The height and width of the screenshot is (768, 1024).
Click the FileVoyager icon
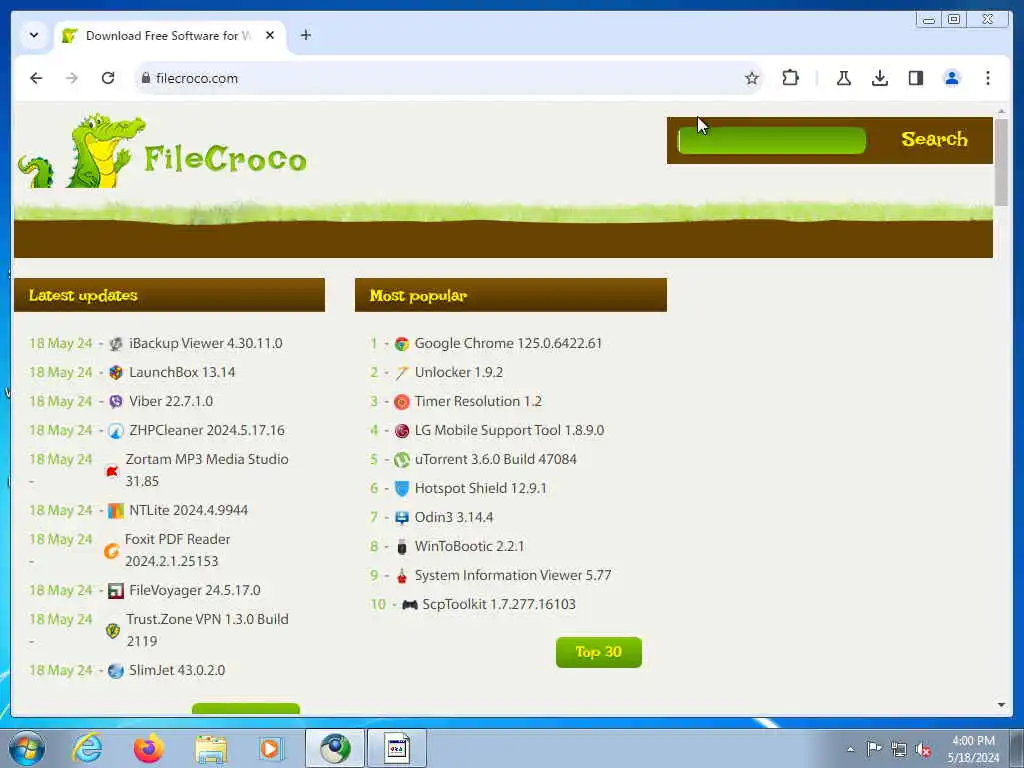pyautogui.click(x=116, y=591)
